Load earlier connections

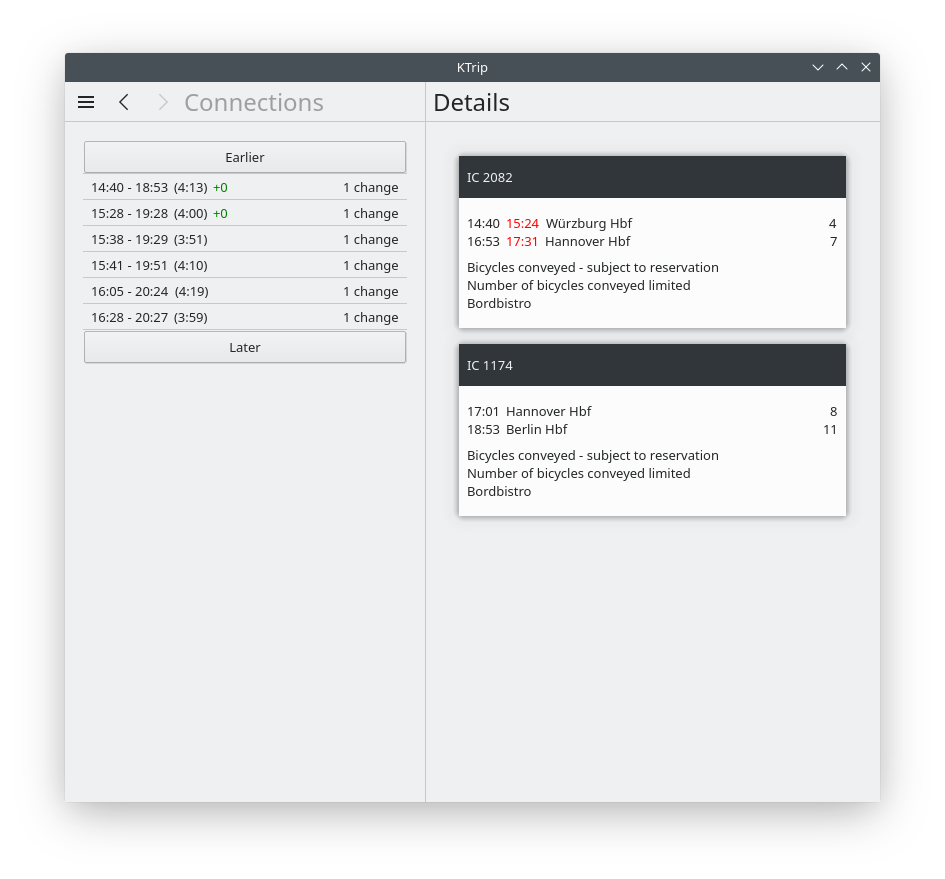coord(245,157)
